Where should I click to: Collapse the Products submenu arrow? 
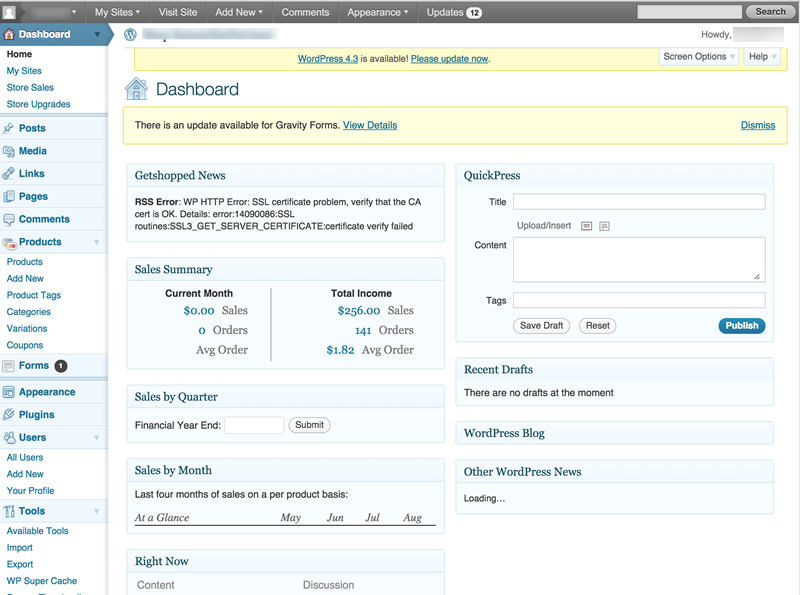[x=96, y=242]
